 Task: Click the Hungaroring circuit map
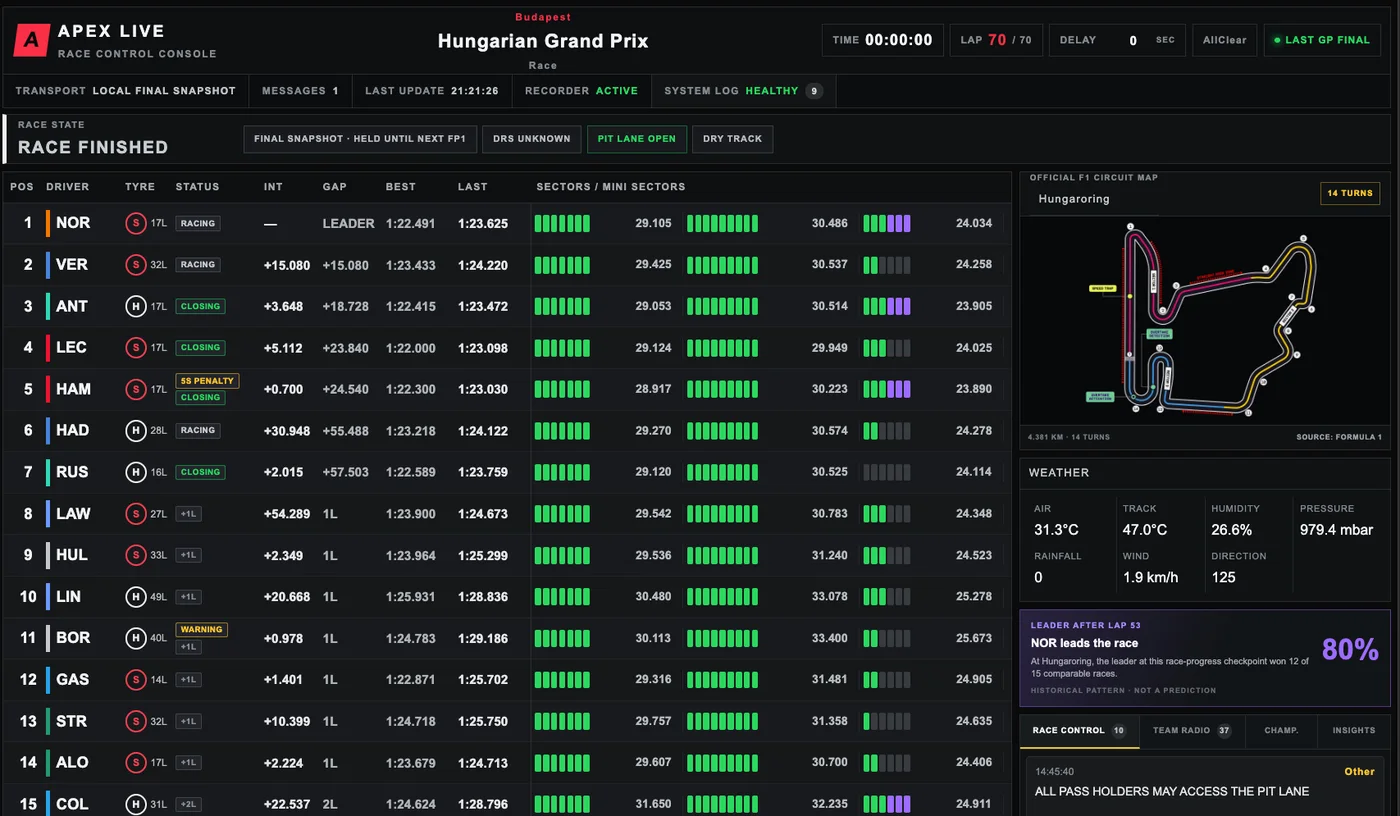(1204, 322)
